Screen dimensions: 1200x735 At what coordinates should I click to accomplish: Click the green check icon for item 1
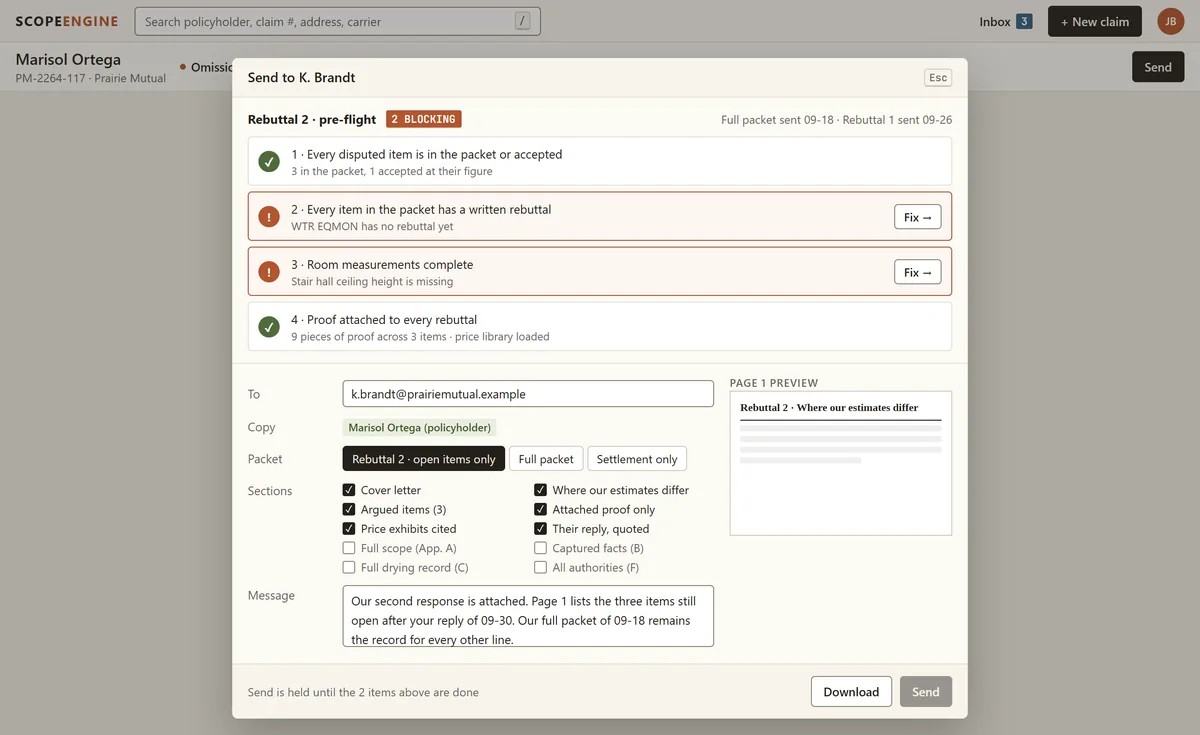[x=269, y=162]
